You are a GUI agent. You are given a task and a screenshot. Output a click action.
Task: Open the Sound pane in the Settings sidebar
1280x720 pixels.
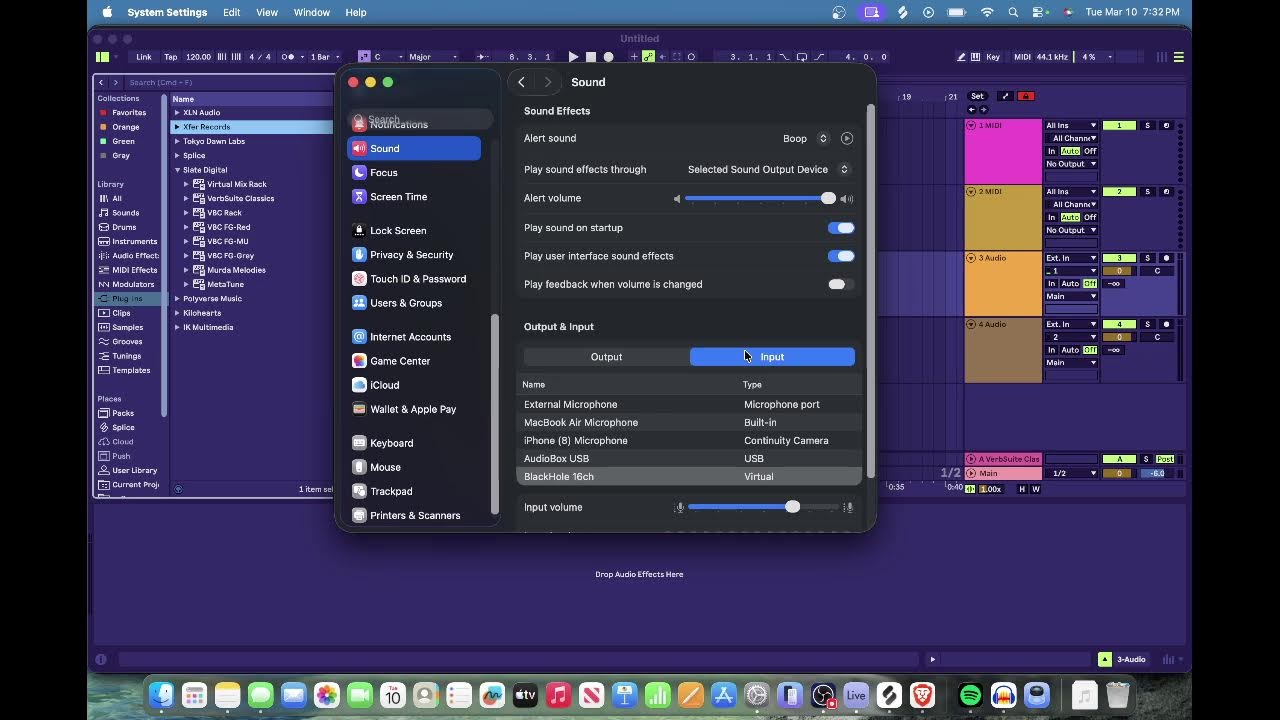tap(414, 148)
